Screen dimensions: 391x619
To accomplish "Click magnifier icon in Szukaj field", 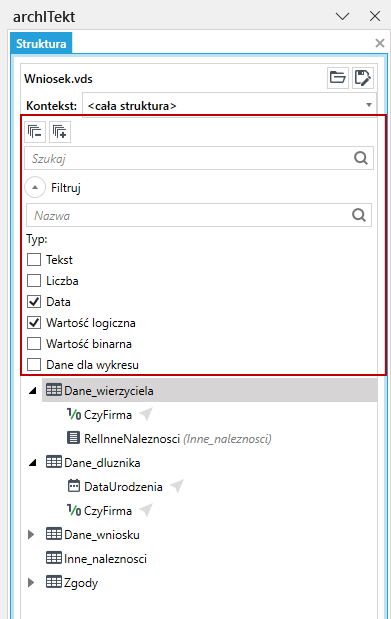I will [361, 158].
